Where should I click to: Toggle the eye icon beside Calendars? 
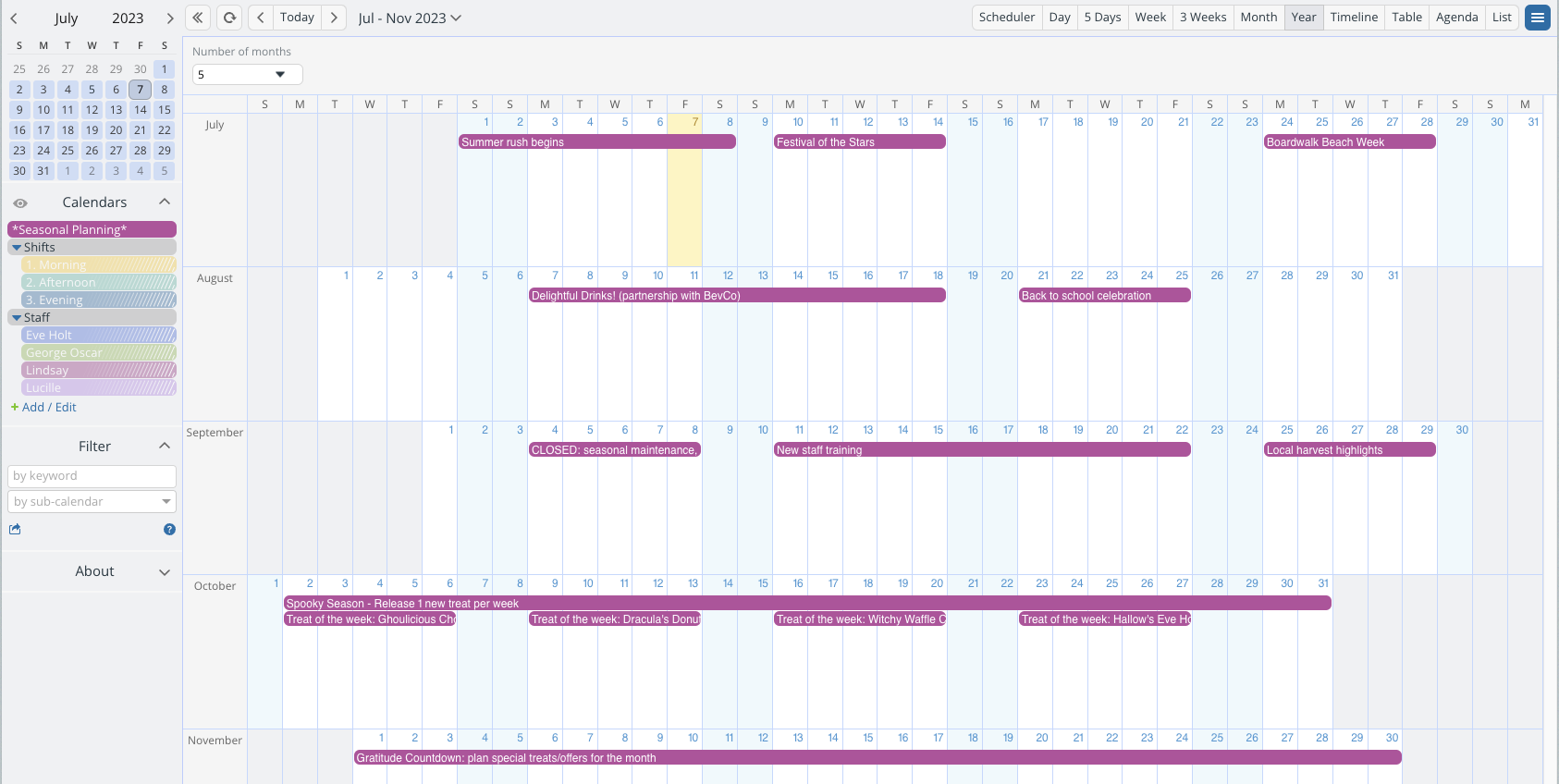click(x=20, y=202)
